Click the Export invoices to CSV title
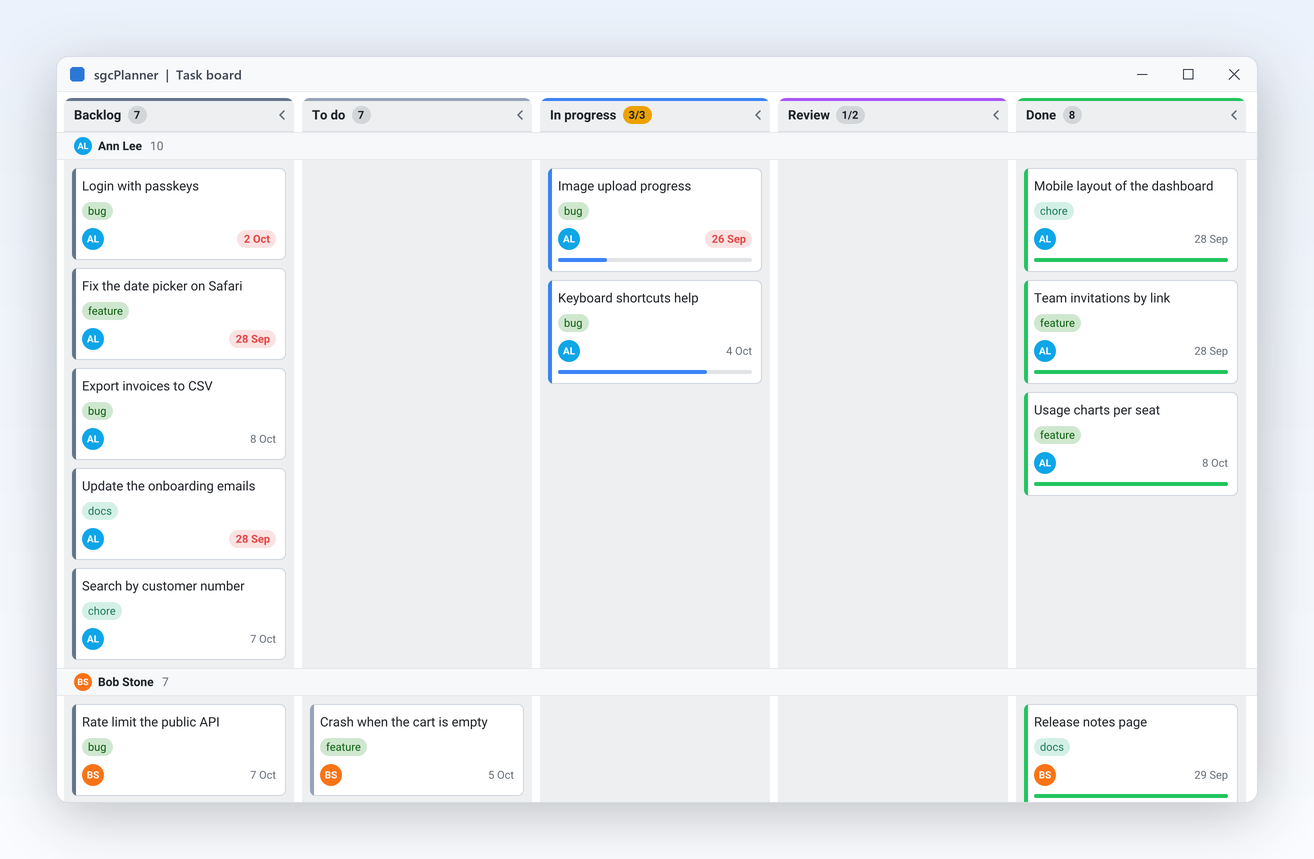Viewport: 1314px width, 859px height. pyautogui.click(x=147, y=386)
